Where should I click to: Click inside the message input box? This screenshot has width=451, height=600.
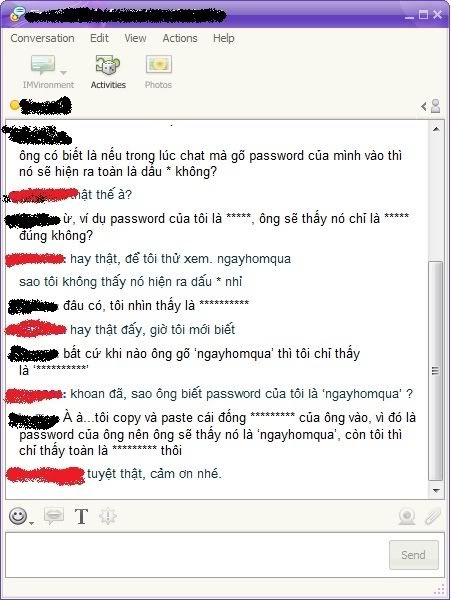[x=197, y=555]
